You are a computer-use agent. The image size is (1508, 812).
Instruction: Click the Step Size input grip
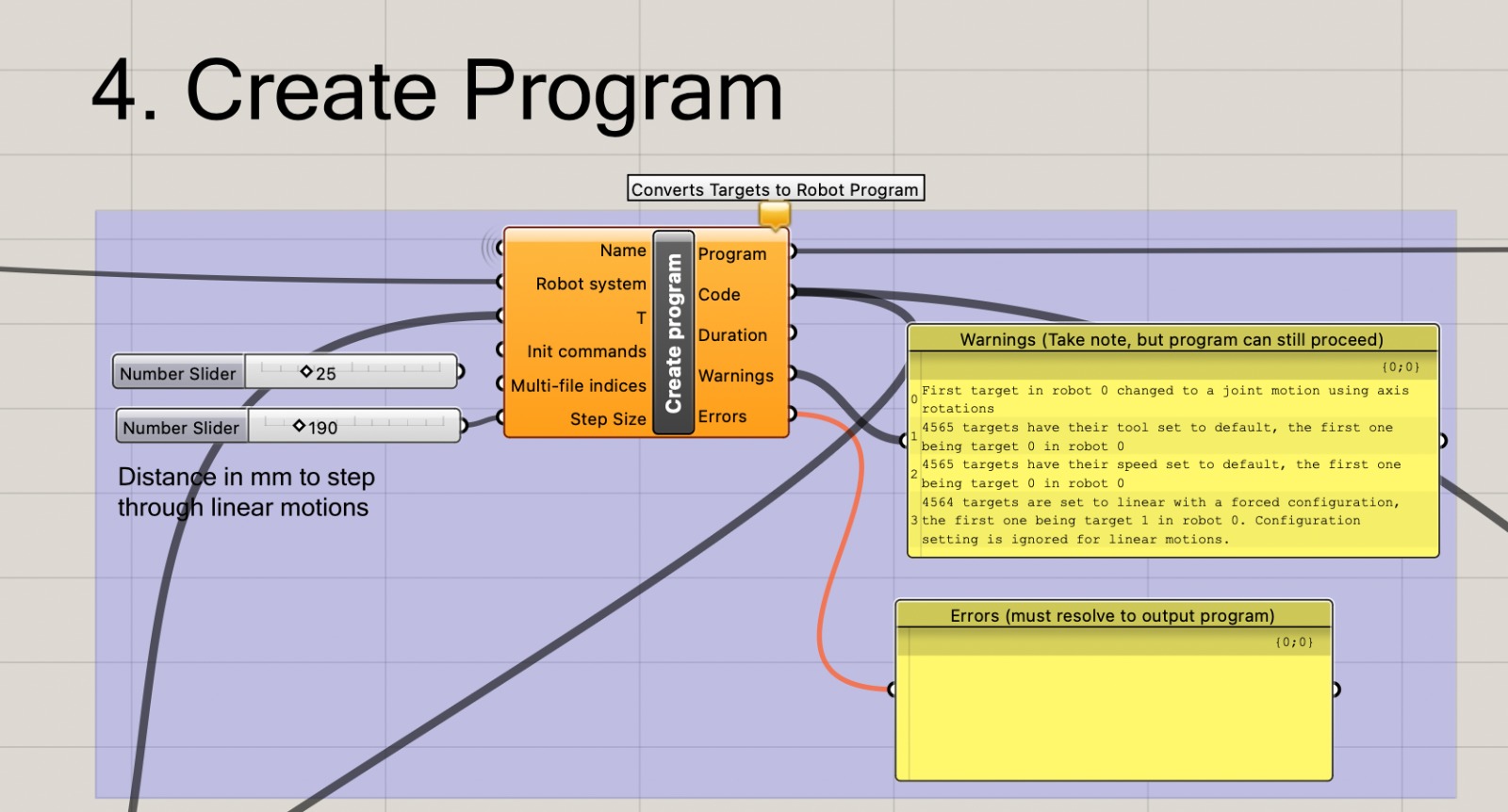(x=500, y=417)
